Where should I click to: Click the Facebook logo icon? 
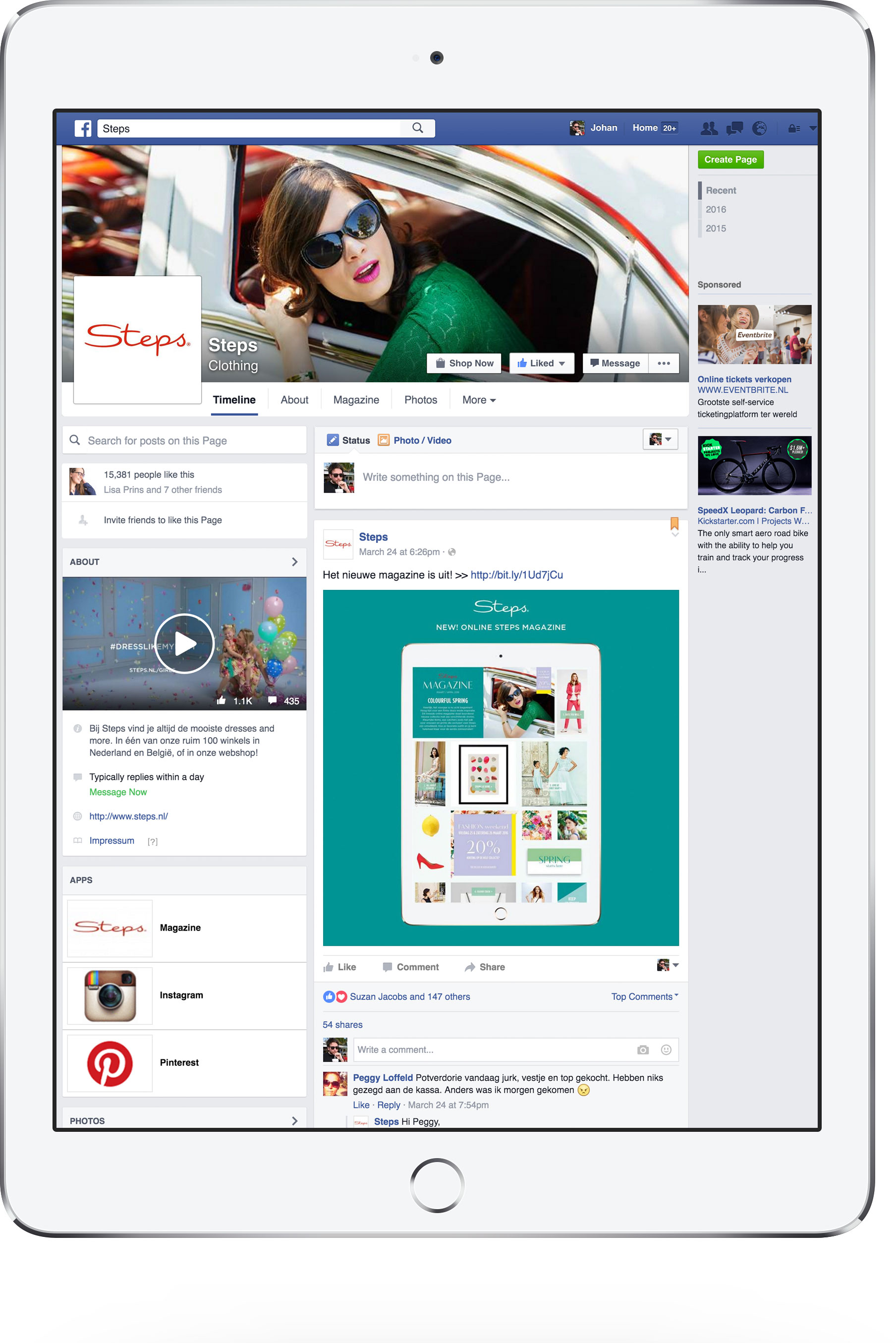pyautogui.click(x=83, y=128)
